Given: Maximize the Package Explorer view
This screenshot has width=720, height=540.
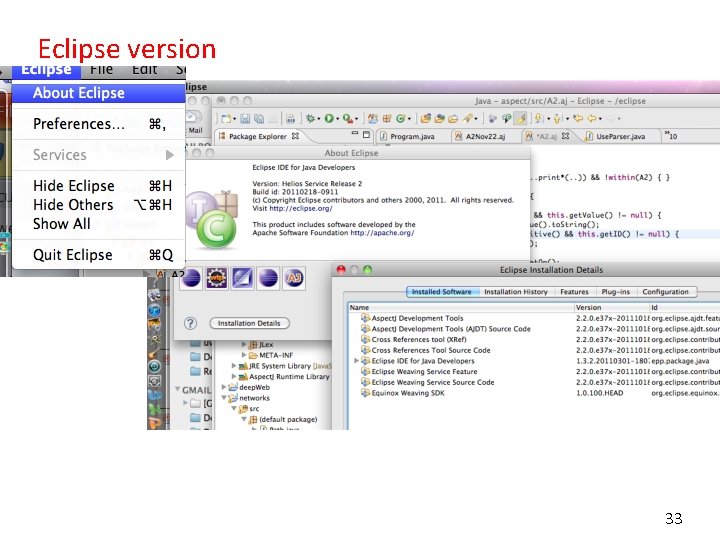Looking at the screenshot, I should point(366,135).
